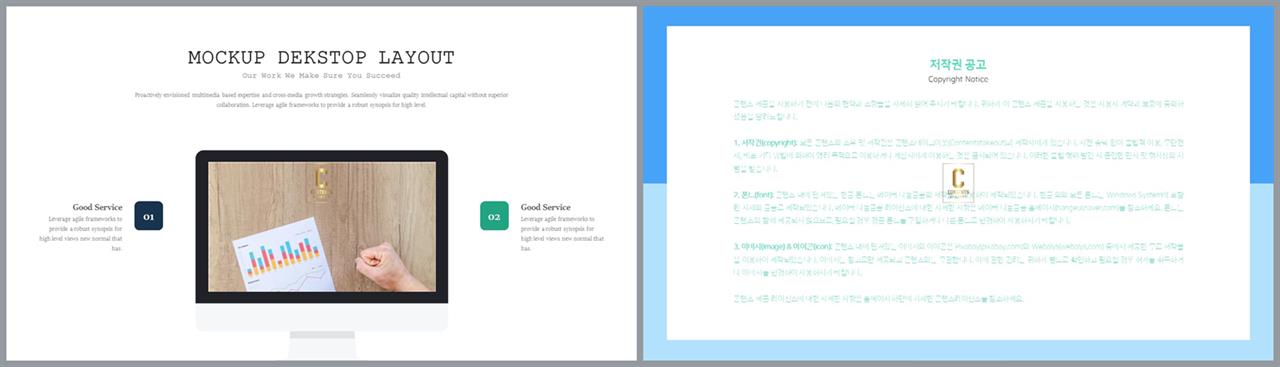Click the description text under right Good Service
The height and width of the screenshot is (367, 1280).
562,233
